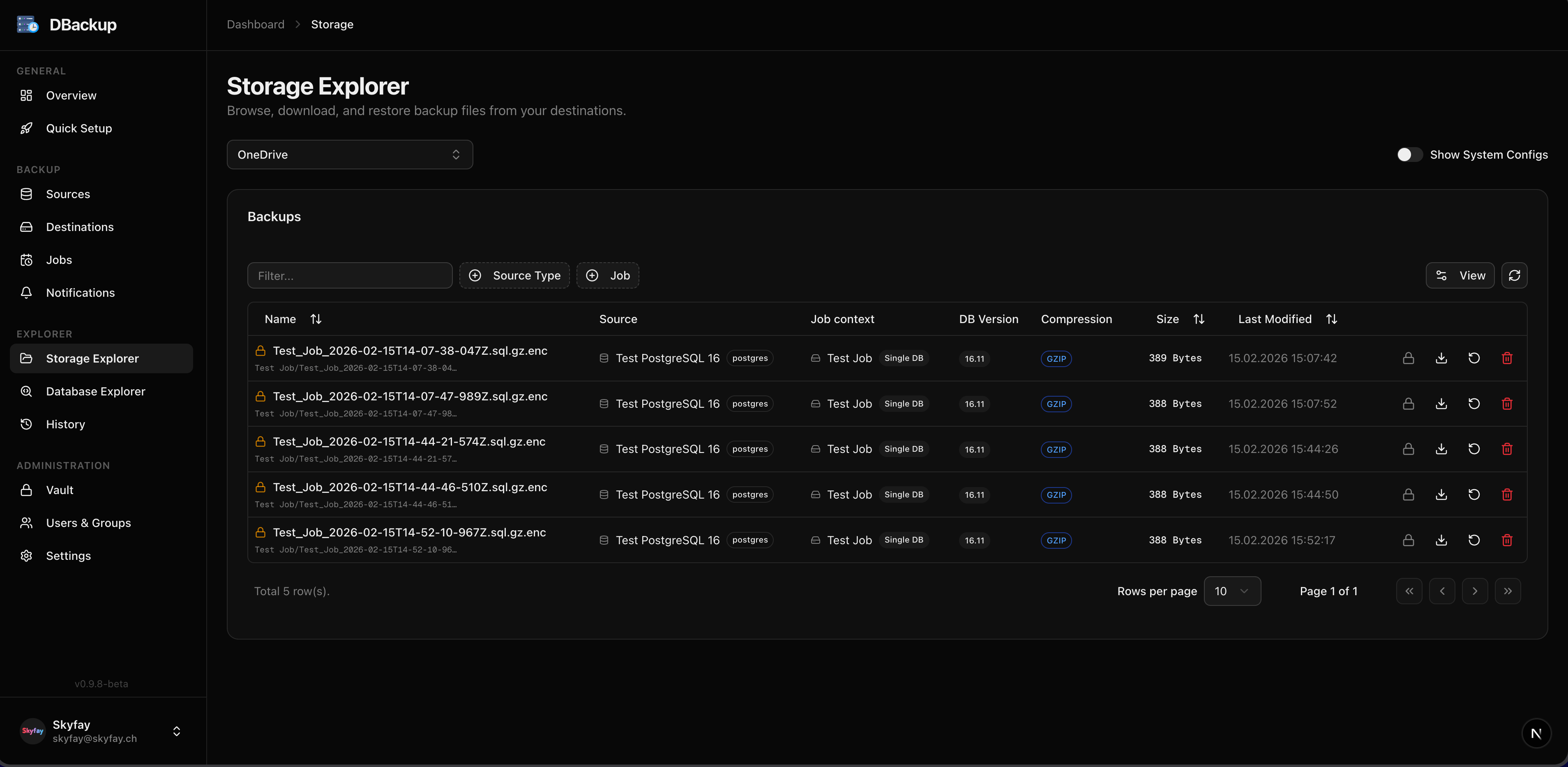This screenshot has height=767, width=1568.
Task: Open the Destinations section
Action: coord(79,226)
